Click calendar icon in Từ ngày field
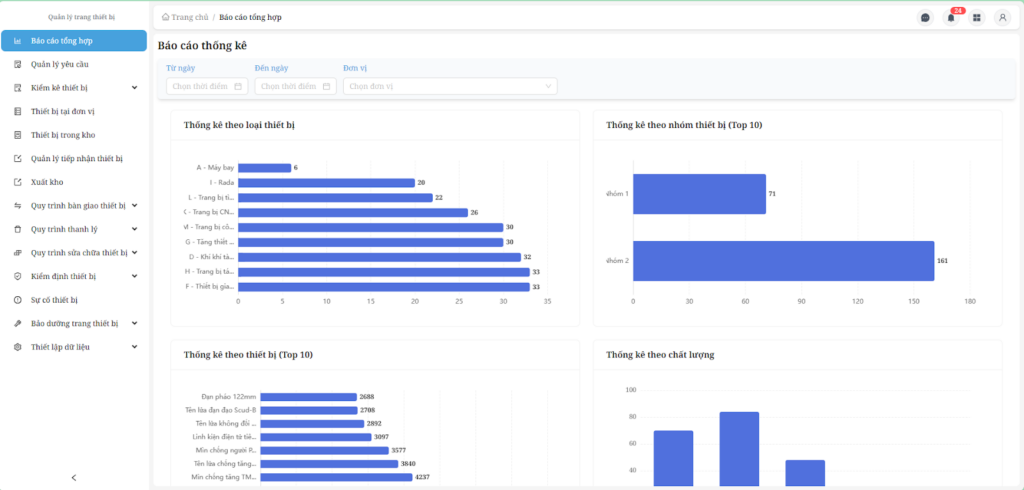1024x490 pixels. click(238, 87)
